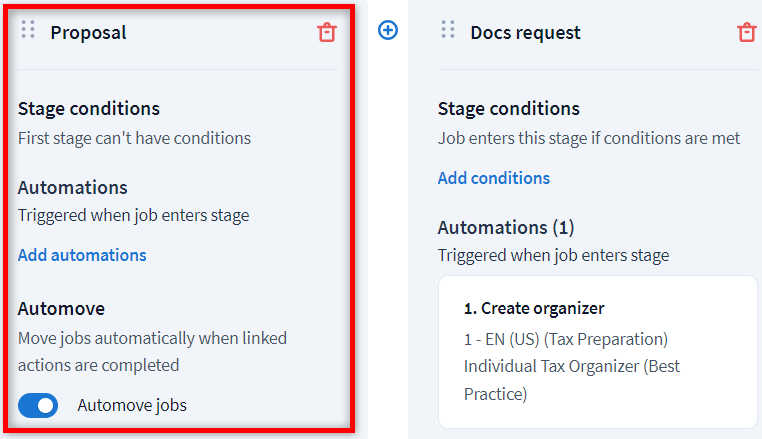The height and width of the screenshot is (439, 762).
Task: Grab the Docs request drag handle
Action: click(448, 30)
